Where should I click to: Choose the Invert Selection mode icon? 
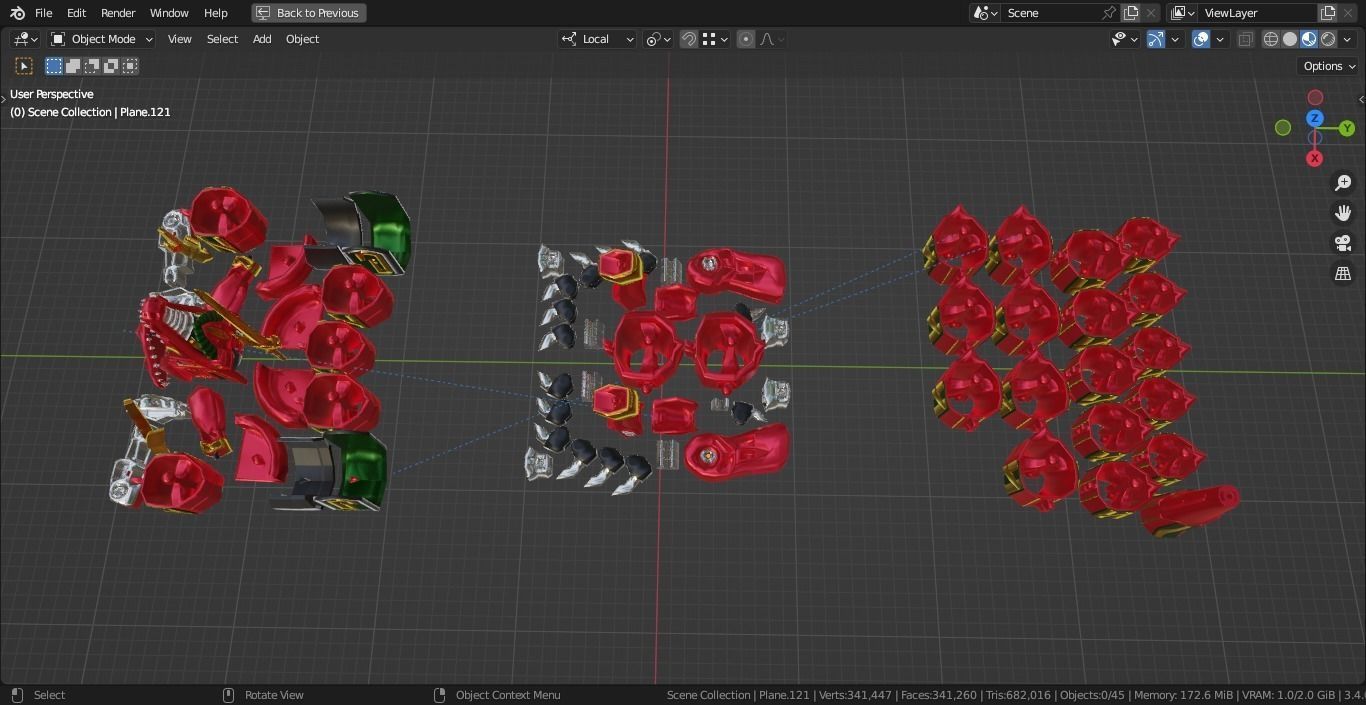[x=111, y=66]
